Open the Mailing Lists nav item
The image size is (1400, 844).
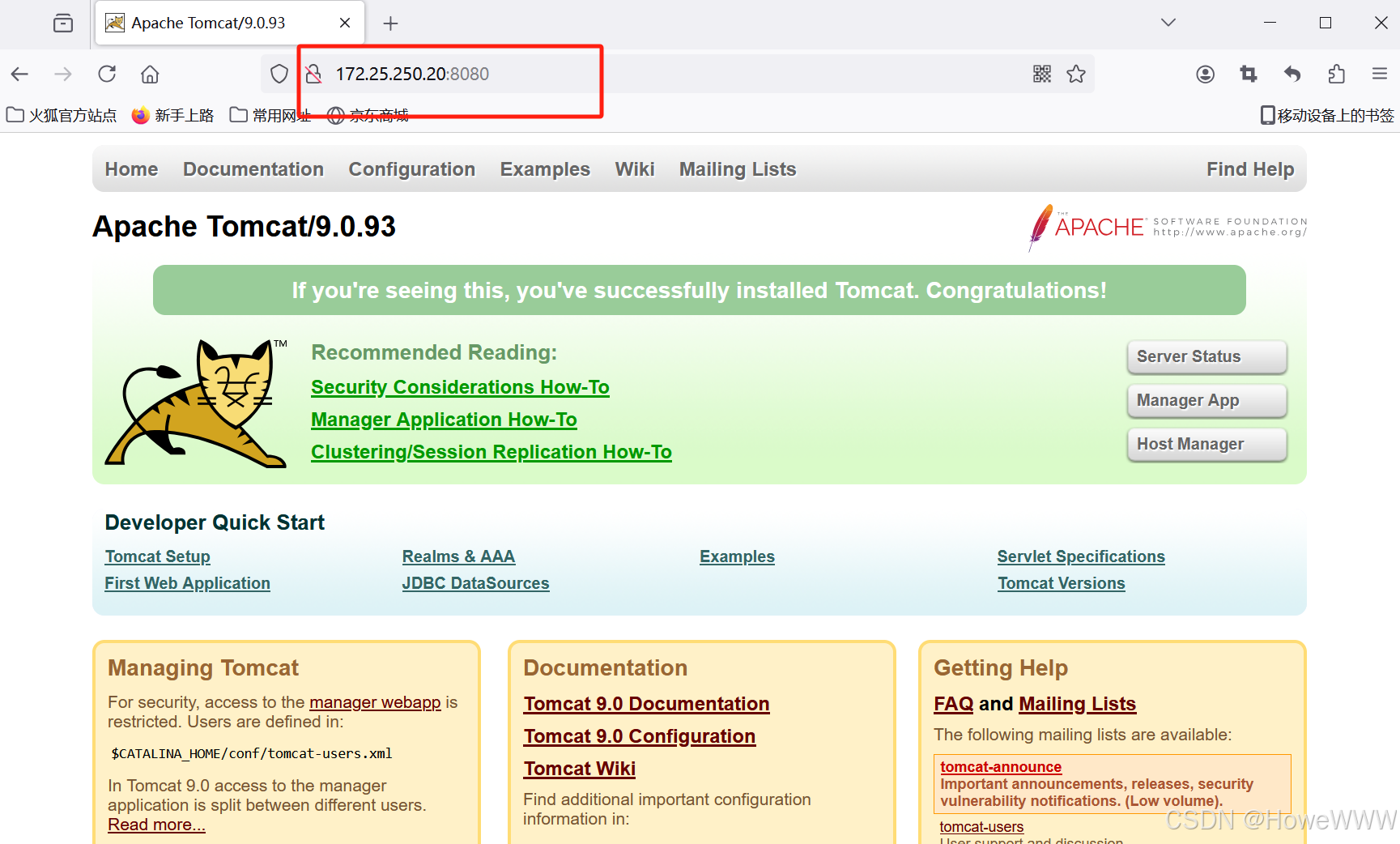pos(738,169)
